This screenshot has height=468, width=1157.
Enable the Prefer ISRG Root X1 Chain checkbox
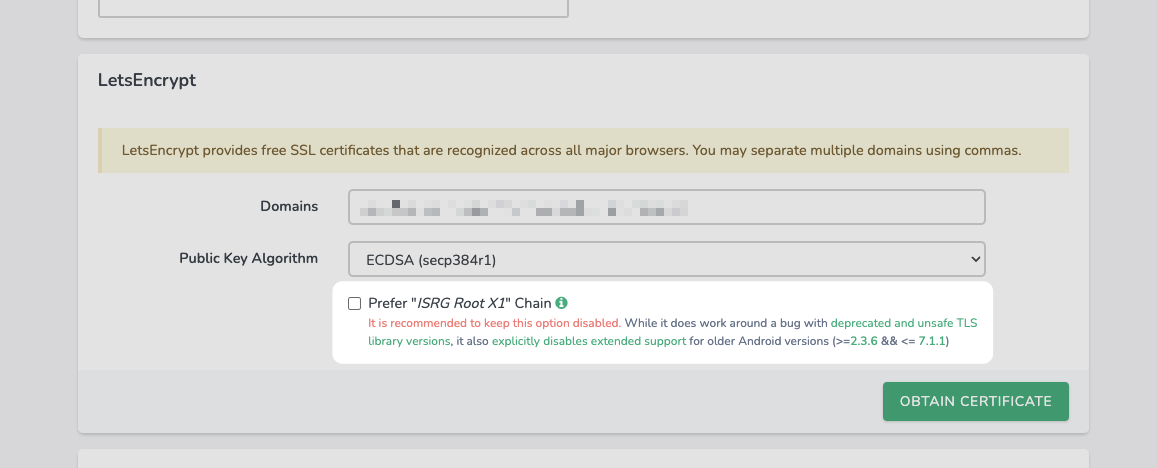(354, 303)
